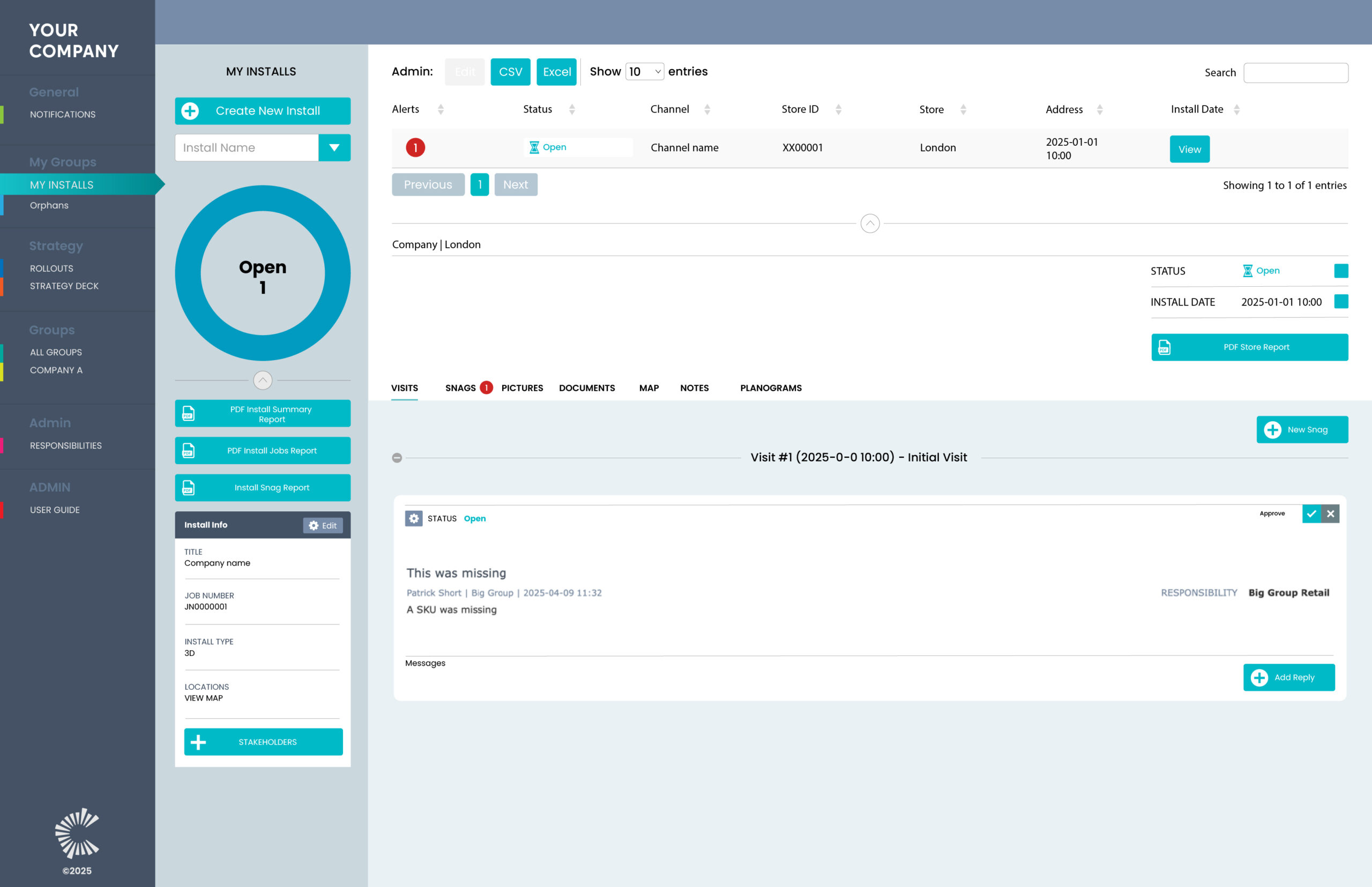Reject the snag with the X icon
Viewport: 1372px width, 887px height.
(x=1330, y=514)
